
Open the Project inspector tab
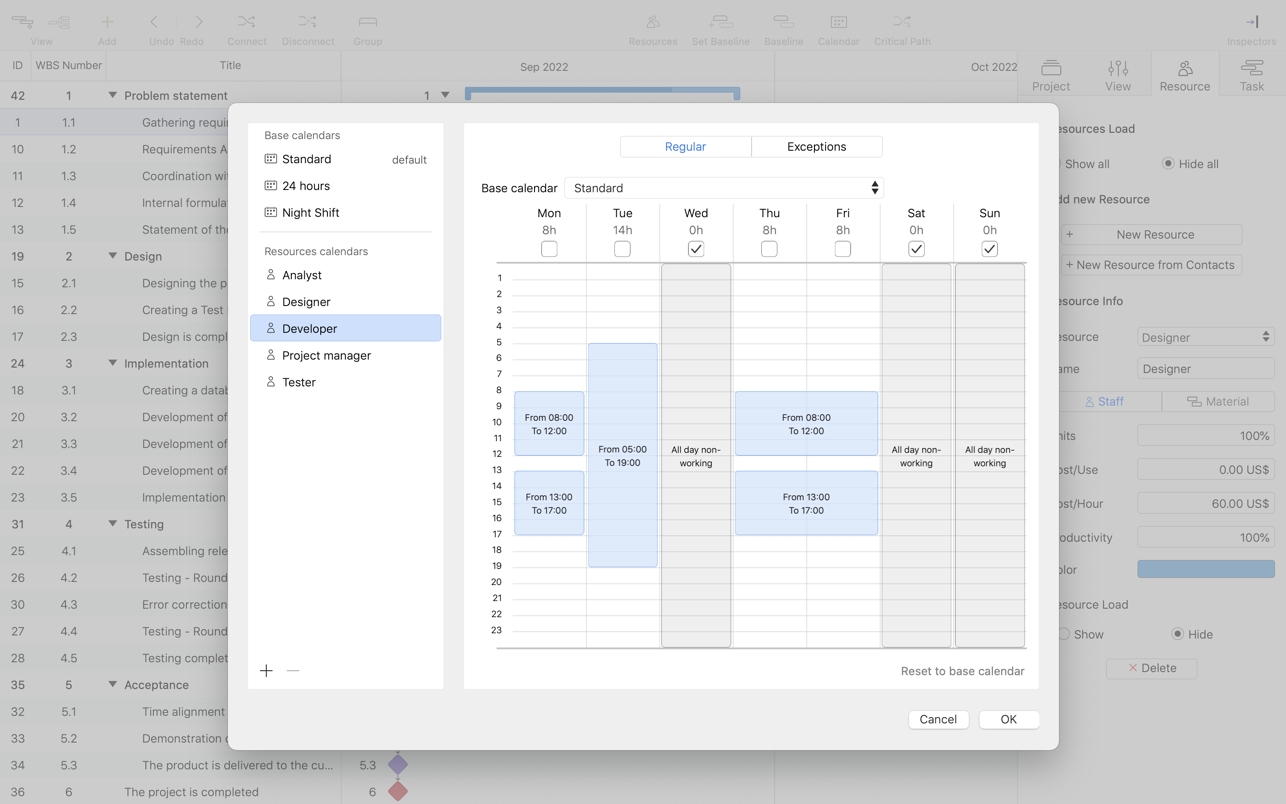pyautogui.click(x=1051, y=75)
